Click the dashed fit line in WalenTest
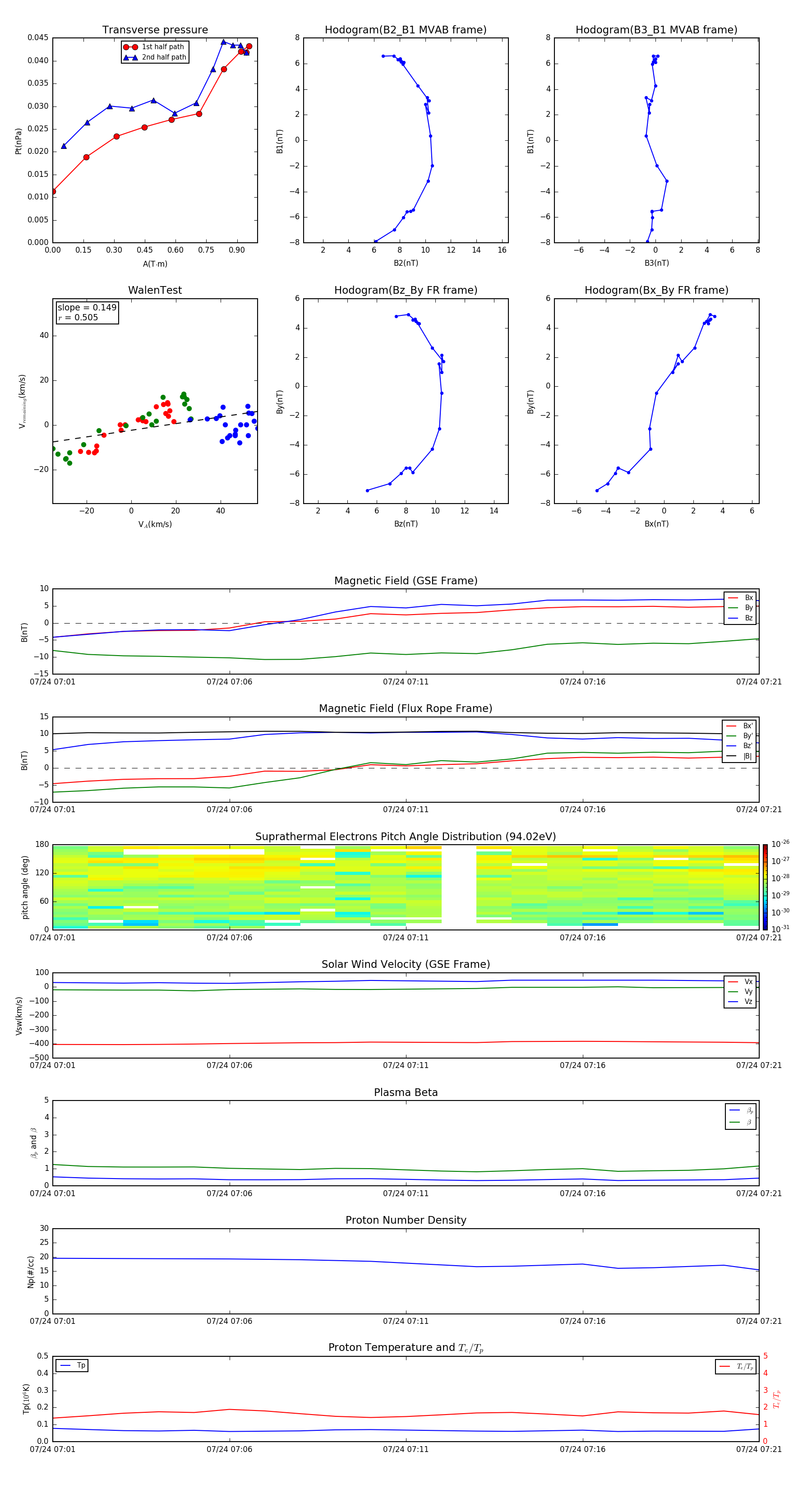The height and width of the screenshot is (1489, 812). [155, 426]
